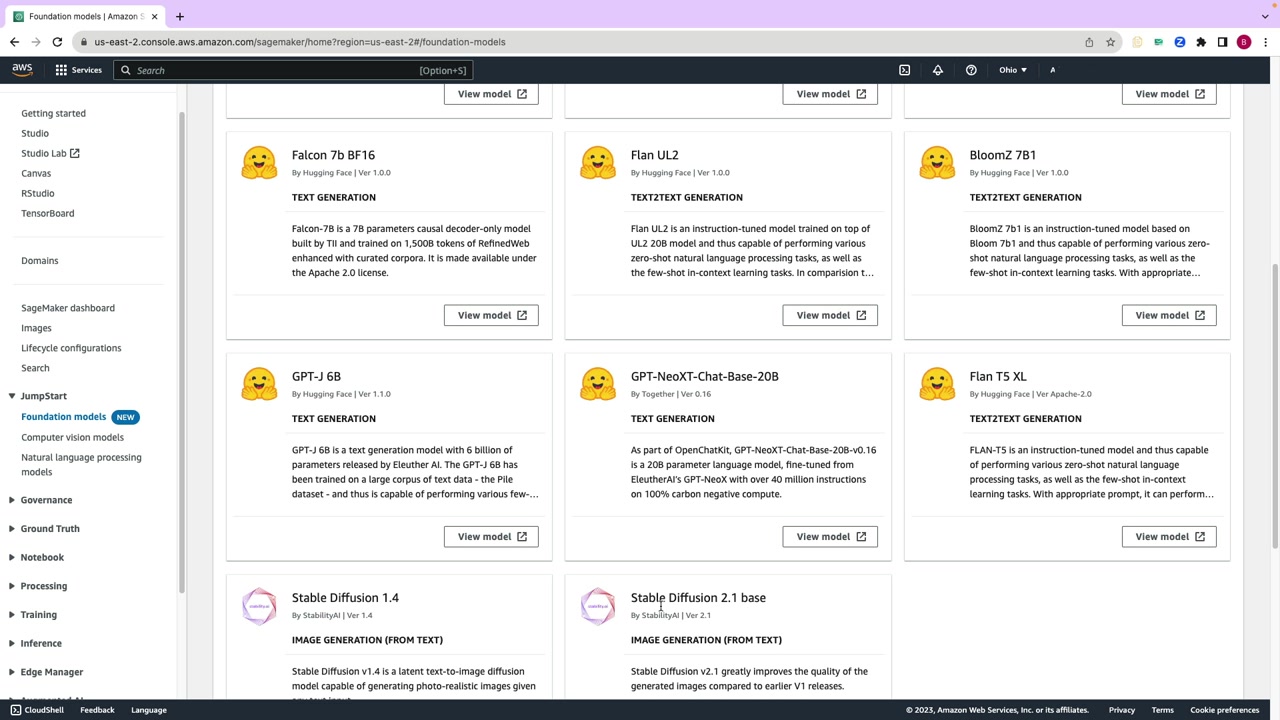
Task: Click the Stable Diffusion 2.1 base StabilityAI logo
Action: point(598,606)
